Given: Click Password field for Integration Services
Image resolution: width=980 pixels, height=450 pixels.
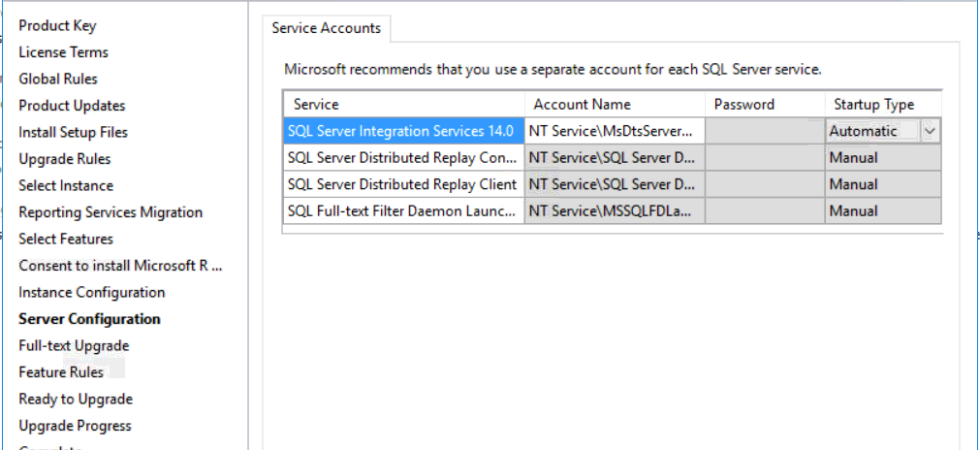Looking at the screenshot, I should click(764, 131).
